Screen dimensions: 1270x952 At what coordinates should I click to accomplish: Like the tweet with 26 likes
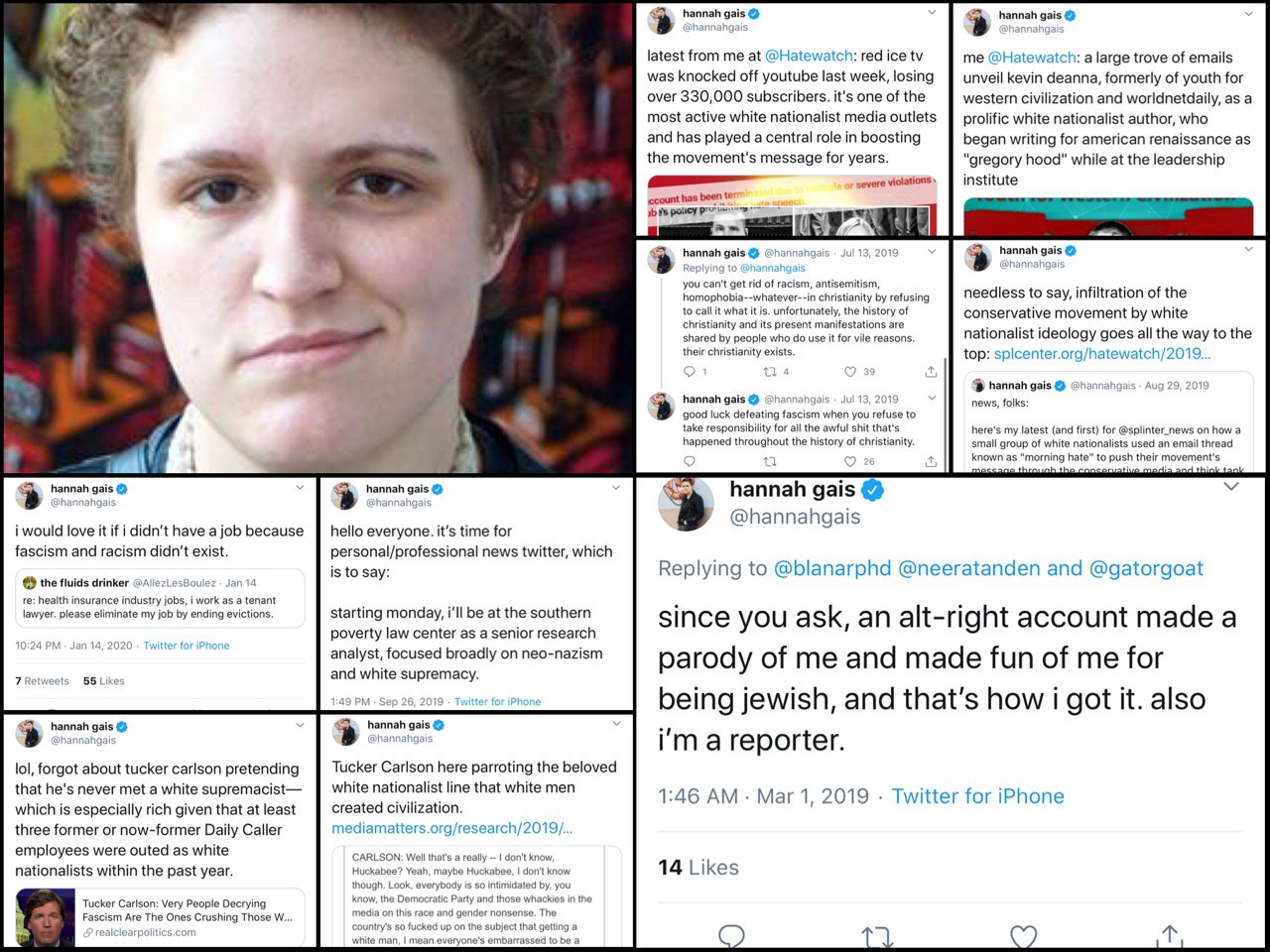pos(850,461)
